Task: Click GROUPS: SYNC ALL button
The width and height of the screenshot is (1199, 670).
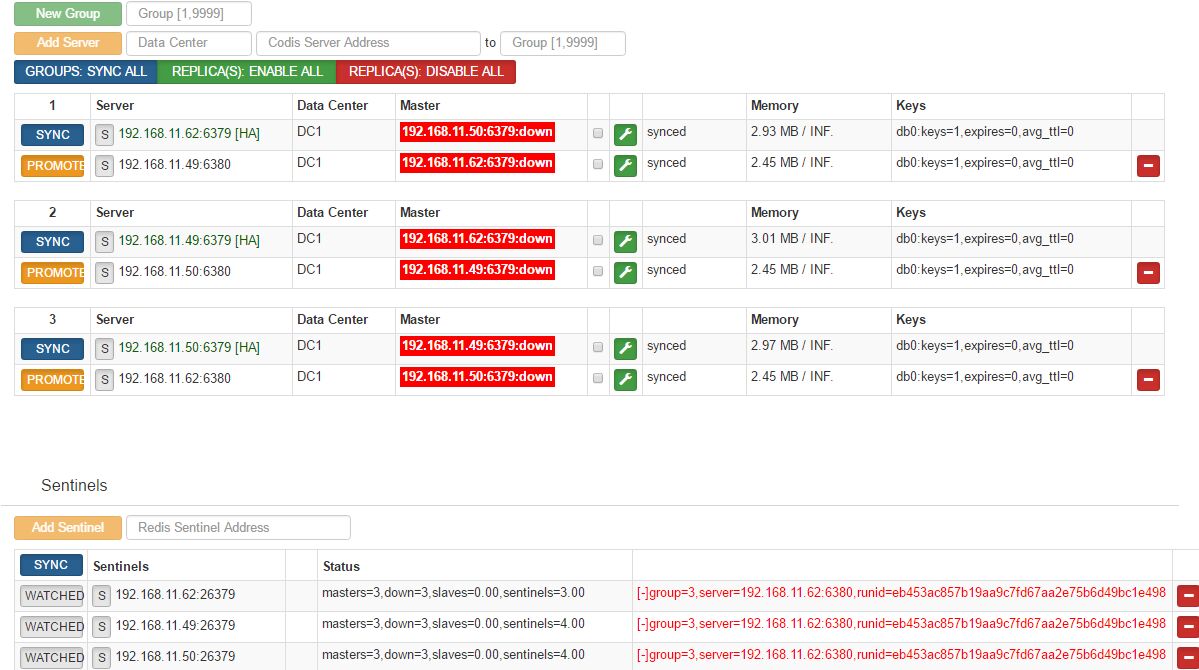Action: click(x=86, y=72)
